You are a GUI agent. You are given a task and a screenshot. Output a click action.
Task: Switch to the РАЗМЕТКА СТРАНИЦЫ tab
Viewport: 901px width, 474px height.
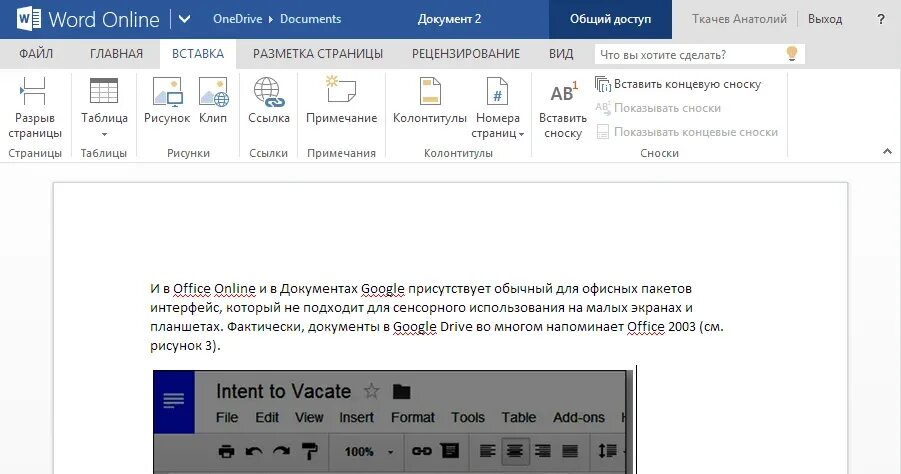click(318, 54)
